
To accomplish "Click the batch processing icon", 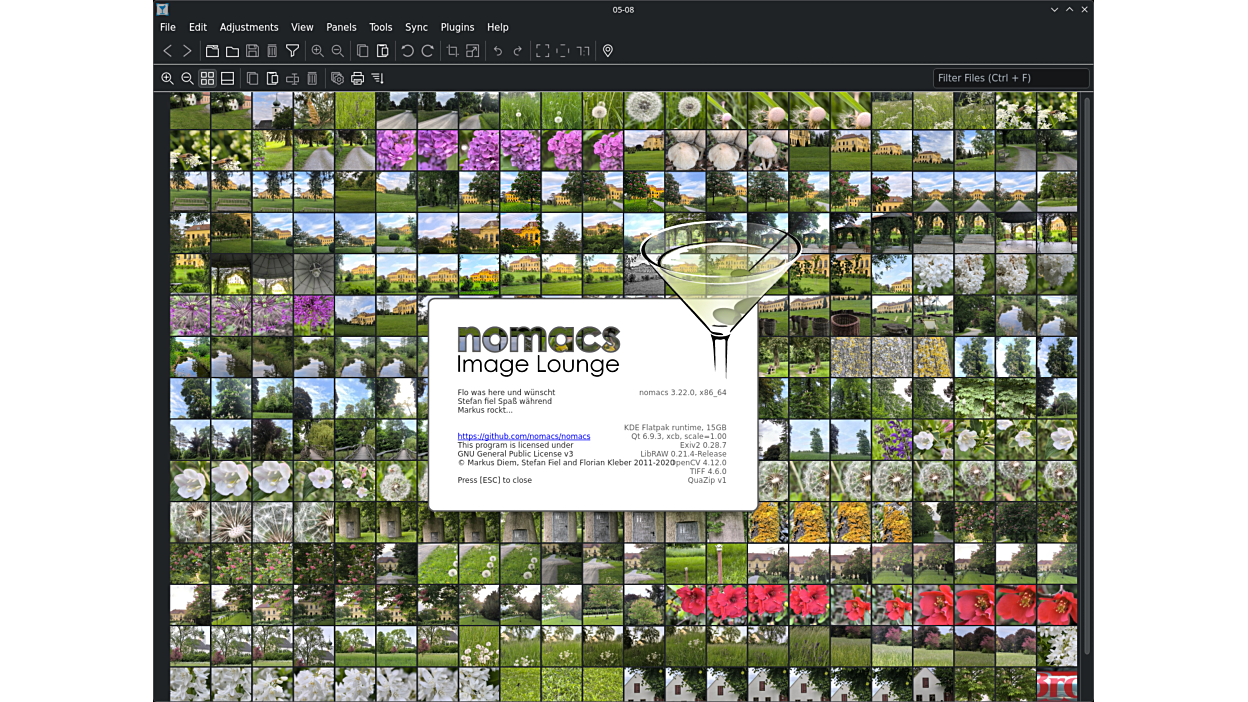I will click(337, 78).
